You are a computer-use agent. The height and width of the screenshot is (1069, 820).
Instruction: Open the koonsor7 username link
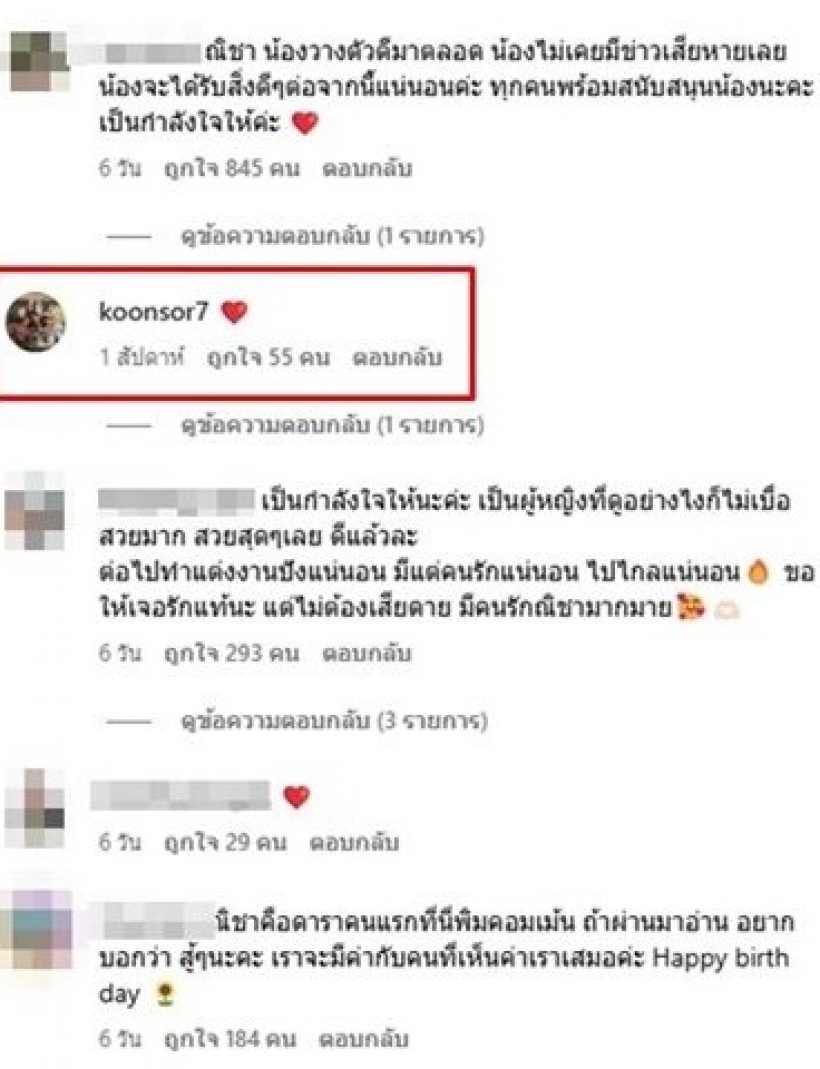[153, 312]
